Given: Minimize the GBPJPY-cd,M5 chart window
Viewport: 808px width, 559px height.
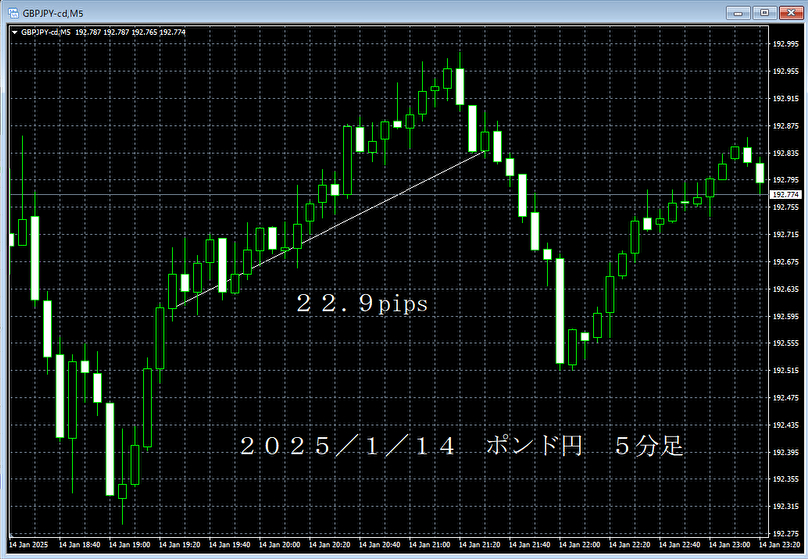Looking at the screenshot, I should [738, 13].
